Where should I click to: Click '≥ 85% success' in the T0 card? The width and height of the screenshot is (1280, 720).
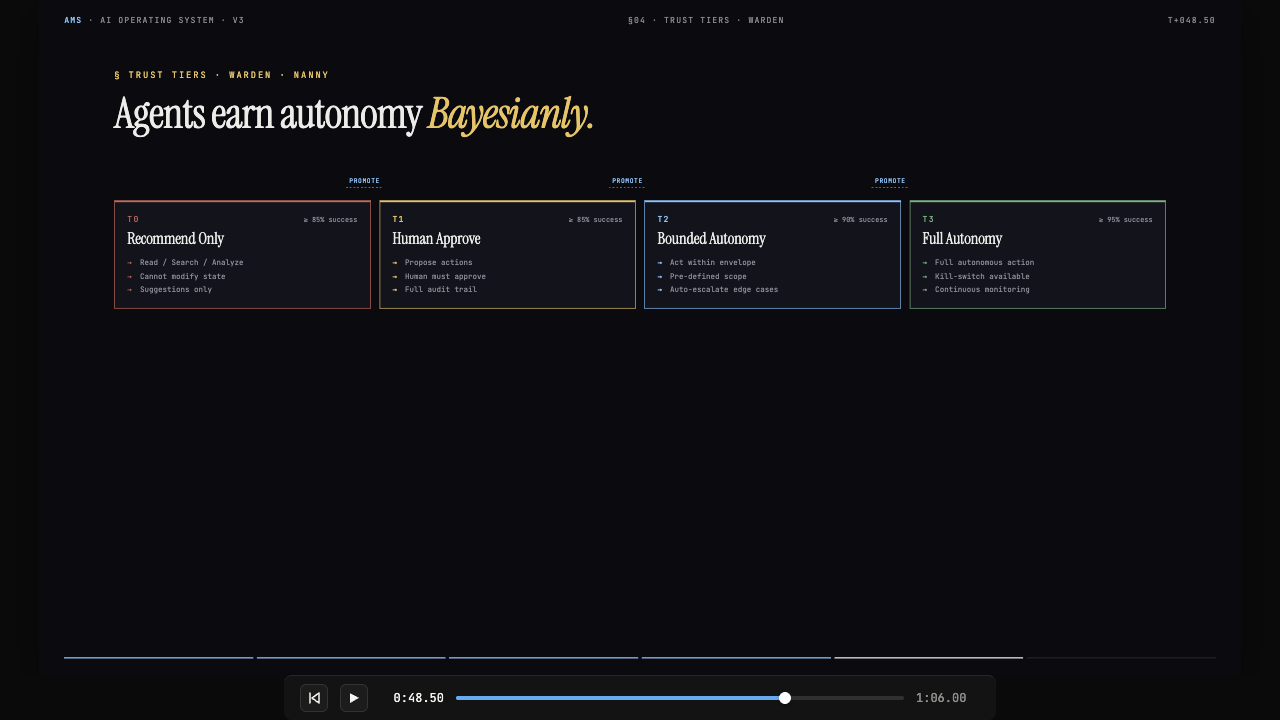click(330, 220)
